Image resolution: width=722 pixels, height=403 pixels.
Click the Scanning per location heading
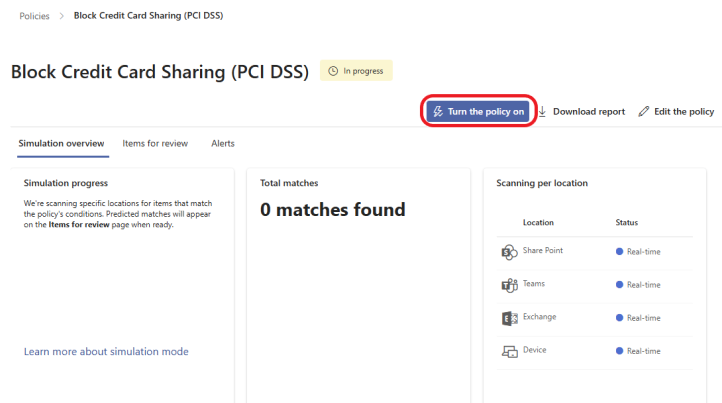coord(542,183)
